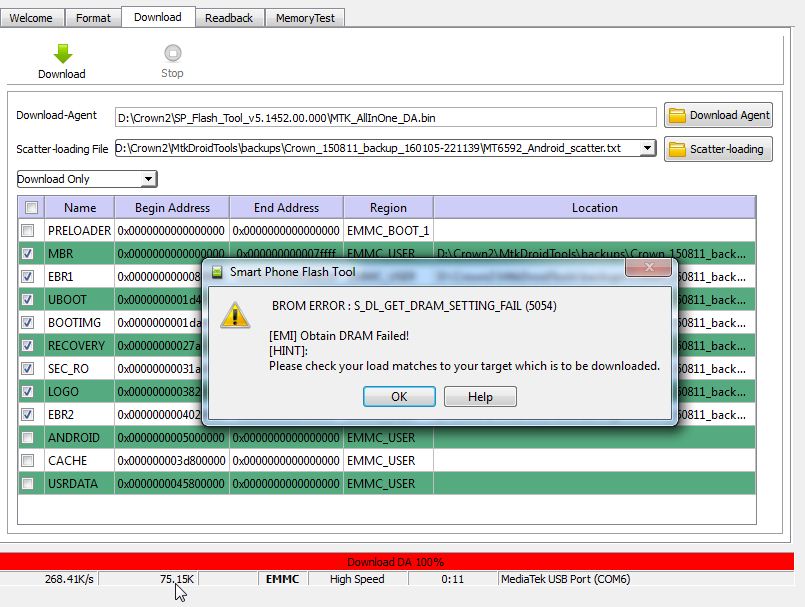Uncheck the MBR partition checkbox
The width and height of the screenshot is (805, 607).
28,254
